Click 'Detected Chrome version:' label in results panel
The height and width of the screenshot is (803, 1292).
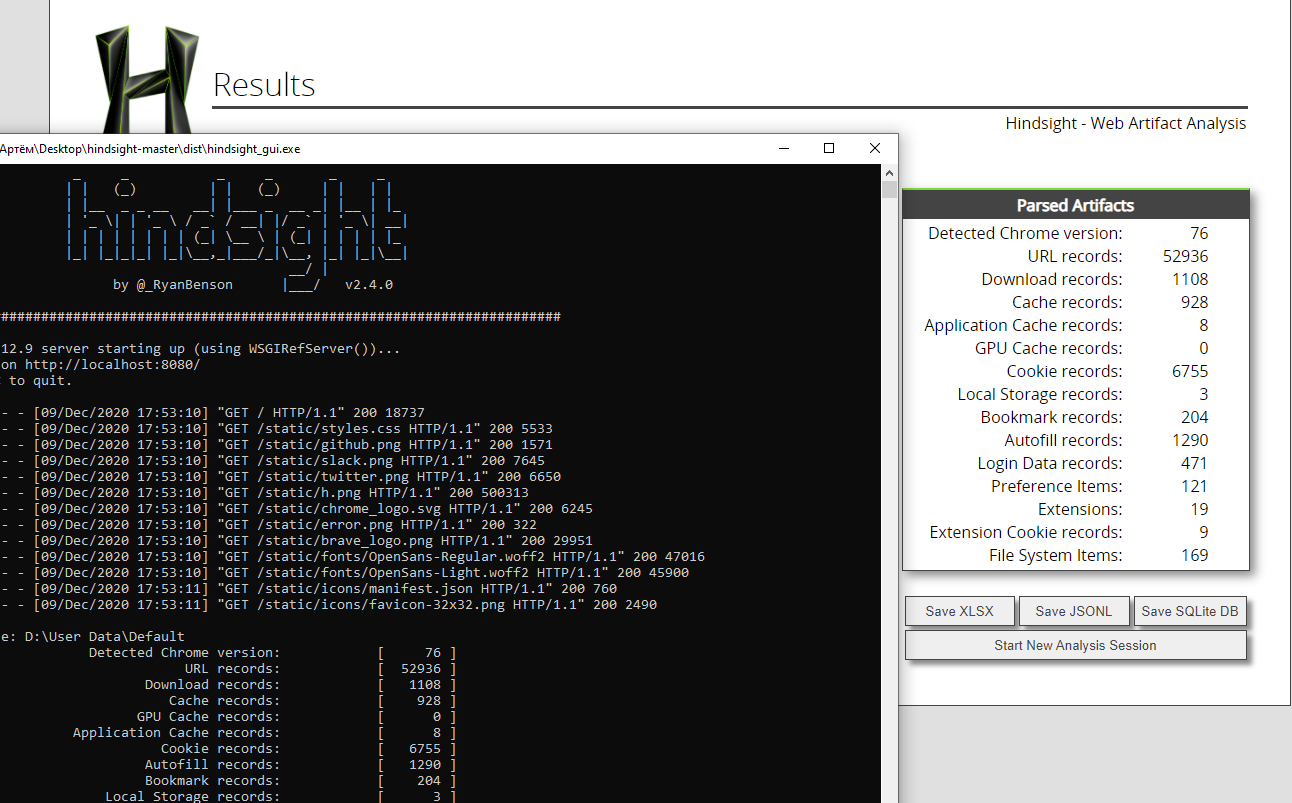coord(1025,233)
